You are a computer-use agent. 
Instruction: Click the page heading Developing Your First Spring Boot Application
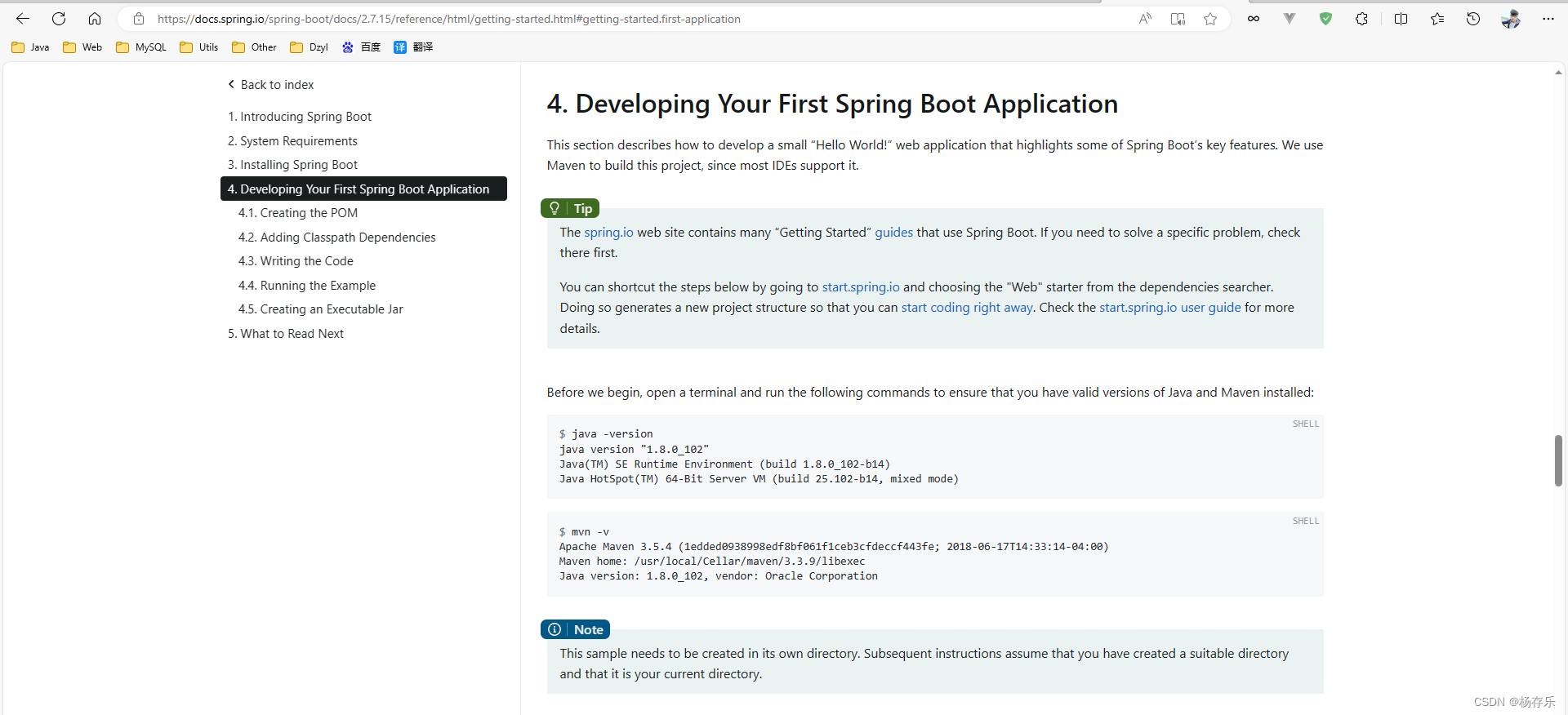click(832, 104)
